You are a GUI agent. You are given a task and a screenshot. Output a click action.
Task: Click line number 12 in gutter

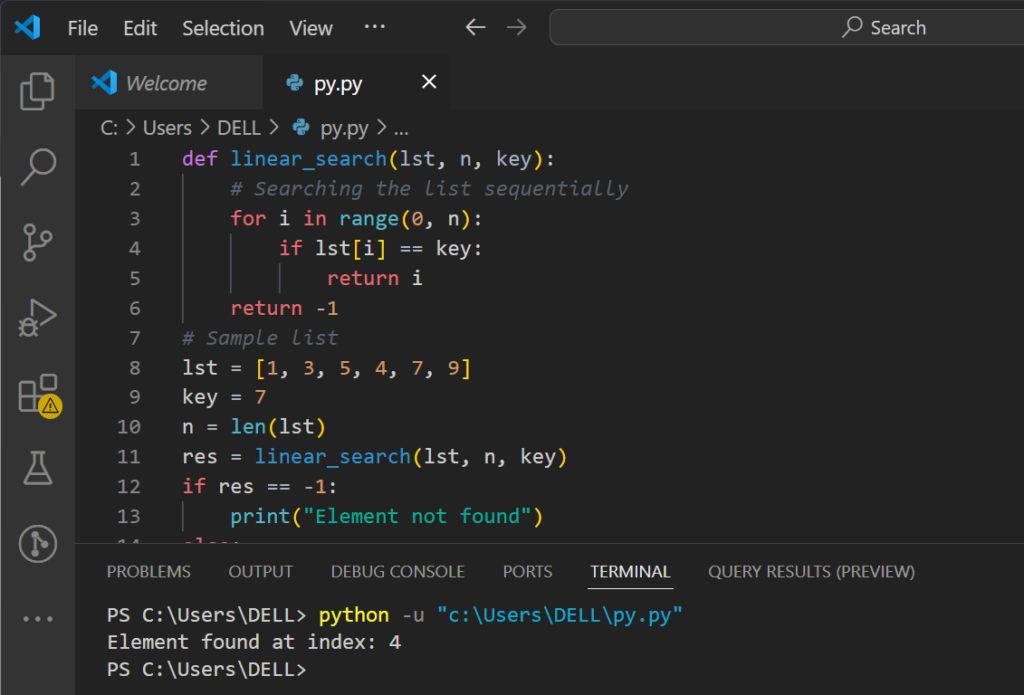129,487
